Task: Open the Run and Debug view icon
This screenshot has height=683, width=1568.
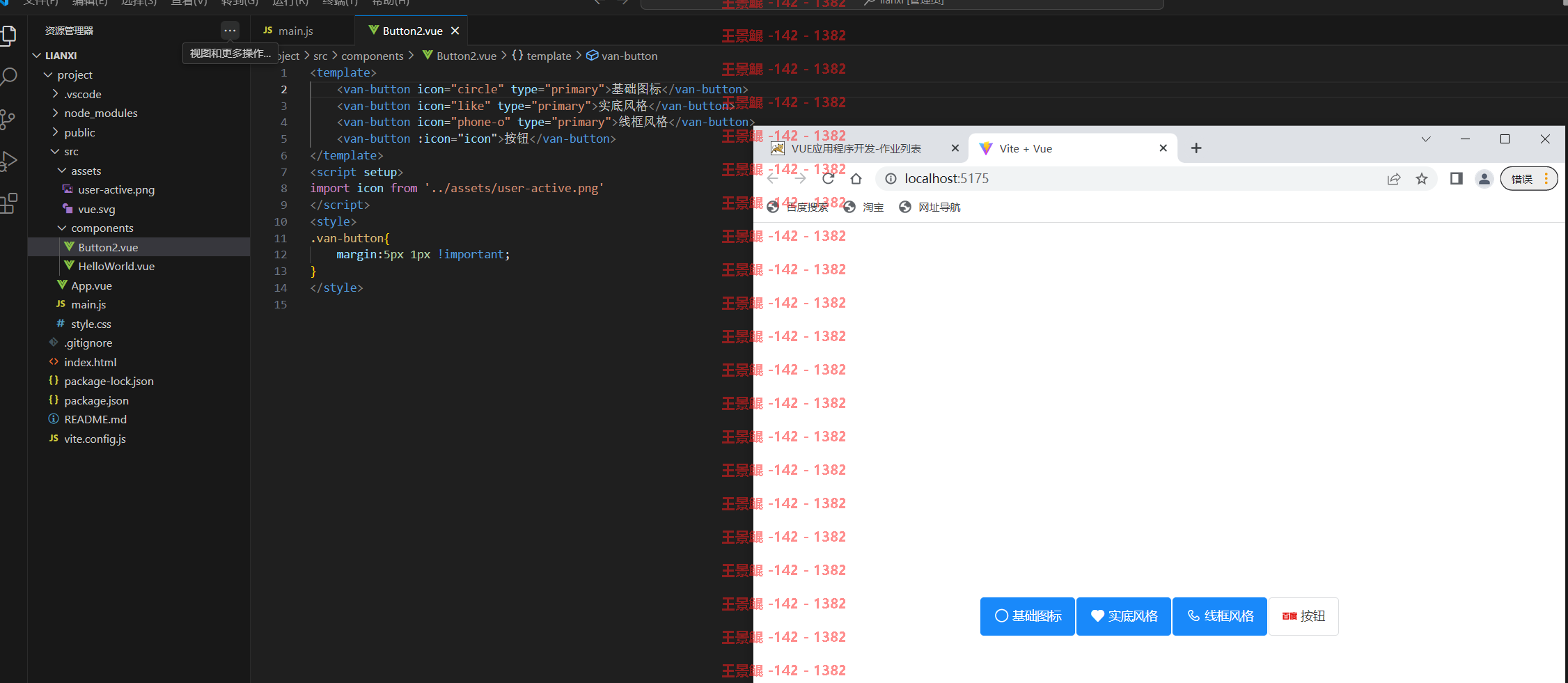Action: 8,162
